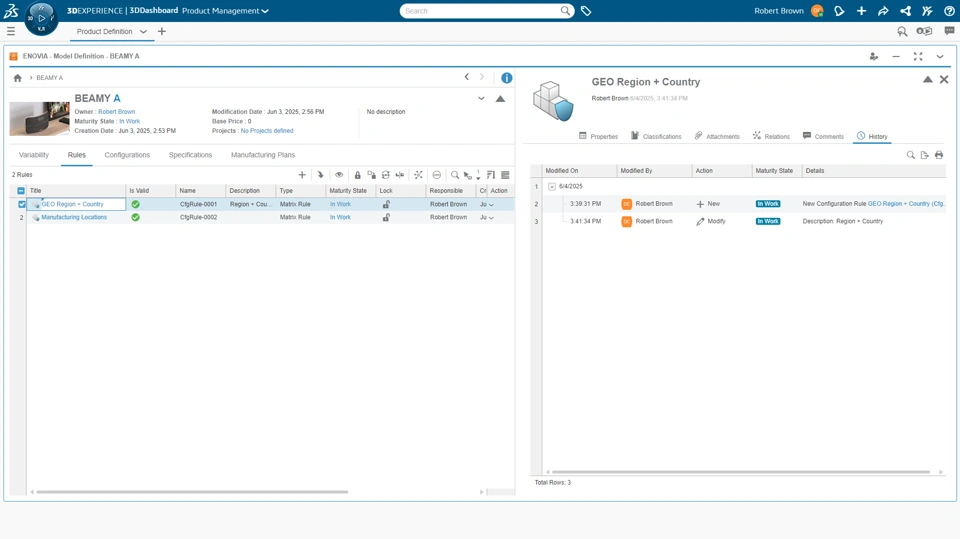
Task: Click the Robert Brown owner link
Action: click(x=116, y=111)
